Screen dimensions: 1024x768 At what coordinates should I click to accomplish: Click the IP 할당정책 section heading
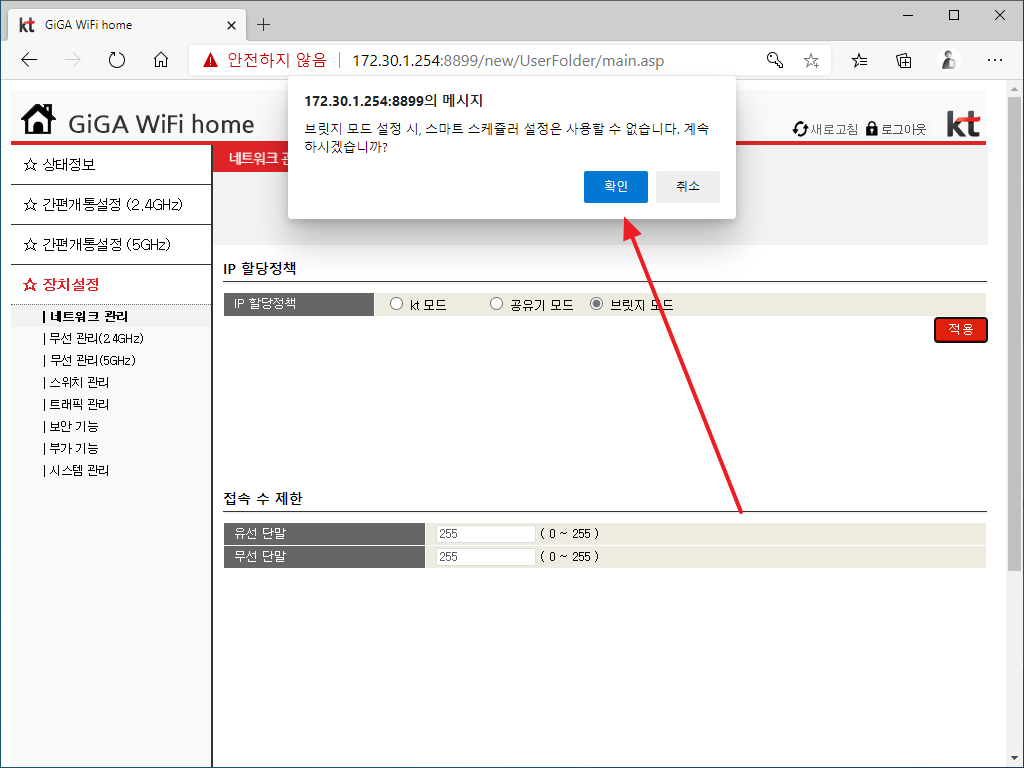pyautogui.click(x=260, y=268)
